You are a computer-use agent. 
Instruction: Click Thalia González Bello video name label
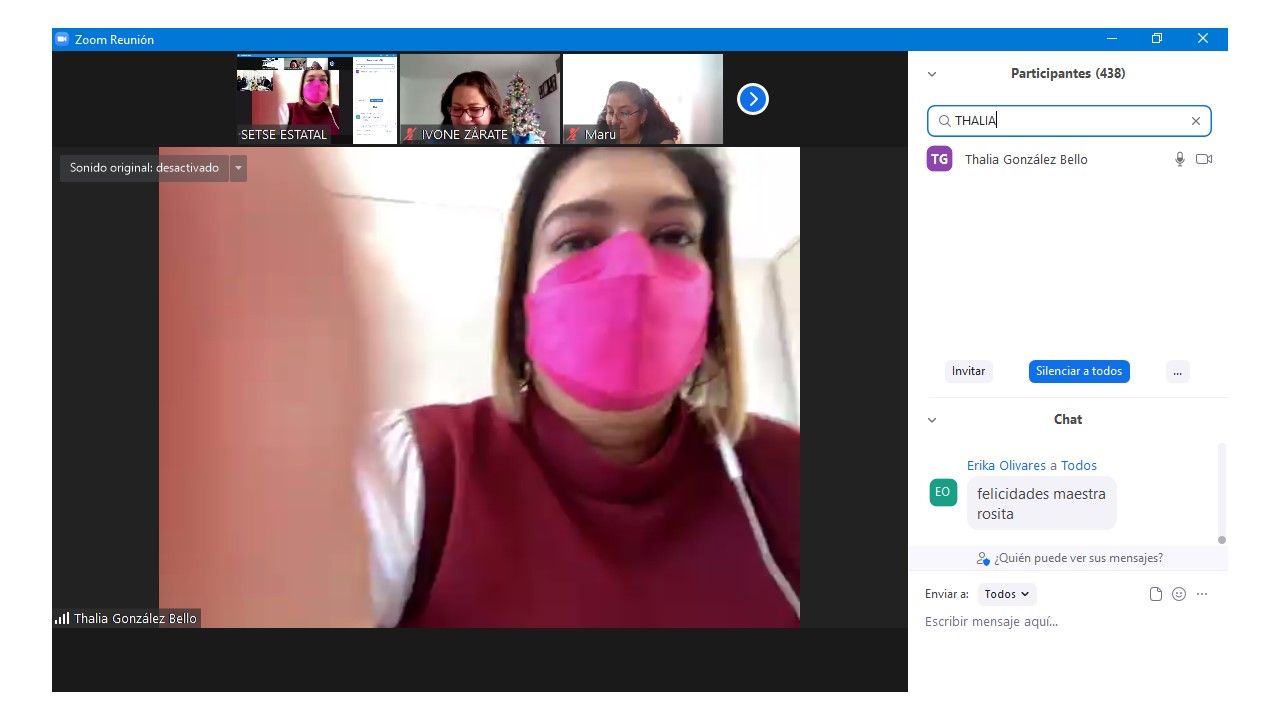pyautogui.click(x=135, y=619)
